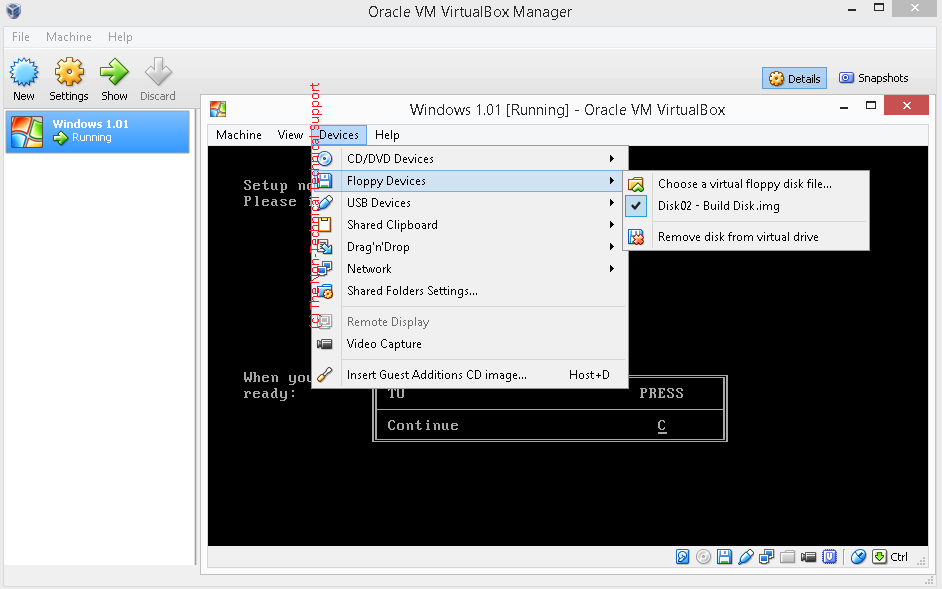Image resolution: width=942 pixels, height=589 pixels.
Task: Click the Windows flag icon in VM window title
Action: tap(218, 109)
